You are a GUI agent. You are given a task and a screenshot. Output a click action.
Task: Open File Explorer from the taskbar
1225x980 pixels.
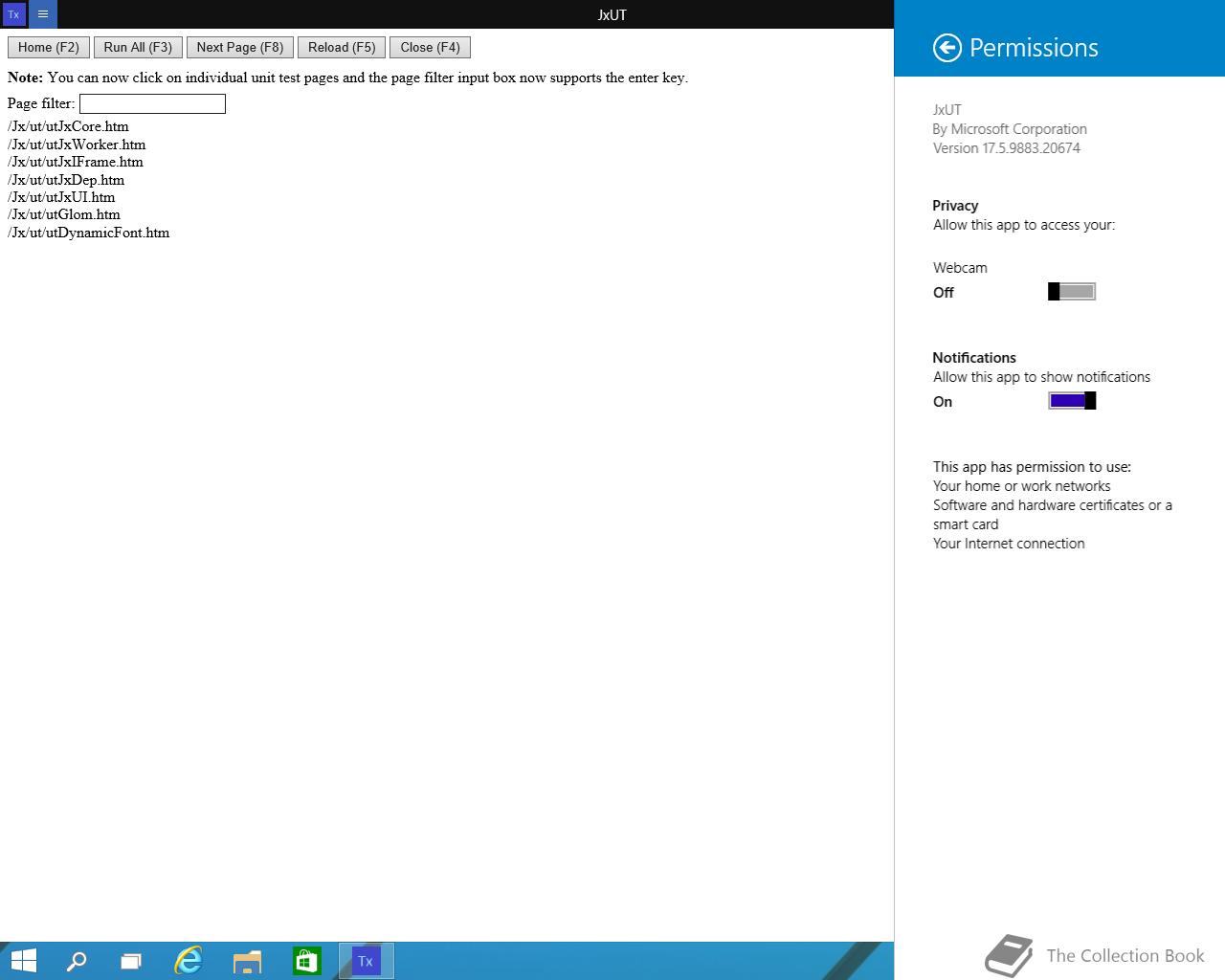pyautogui.click(x=247, y=961)
